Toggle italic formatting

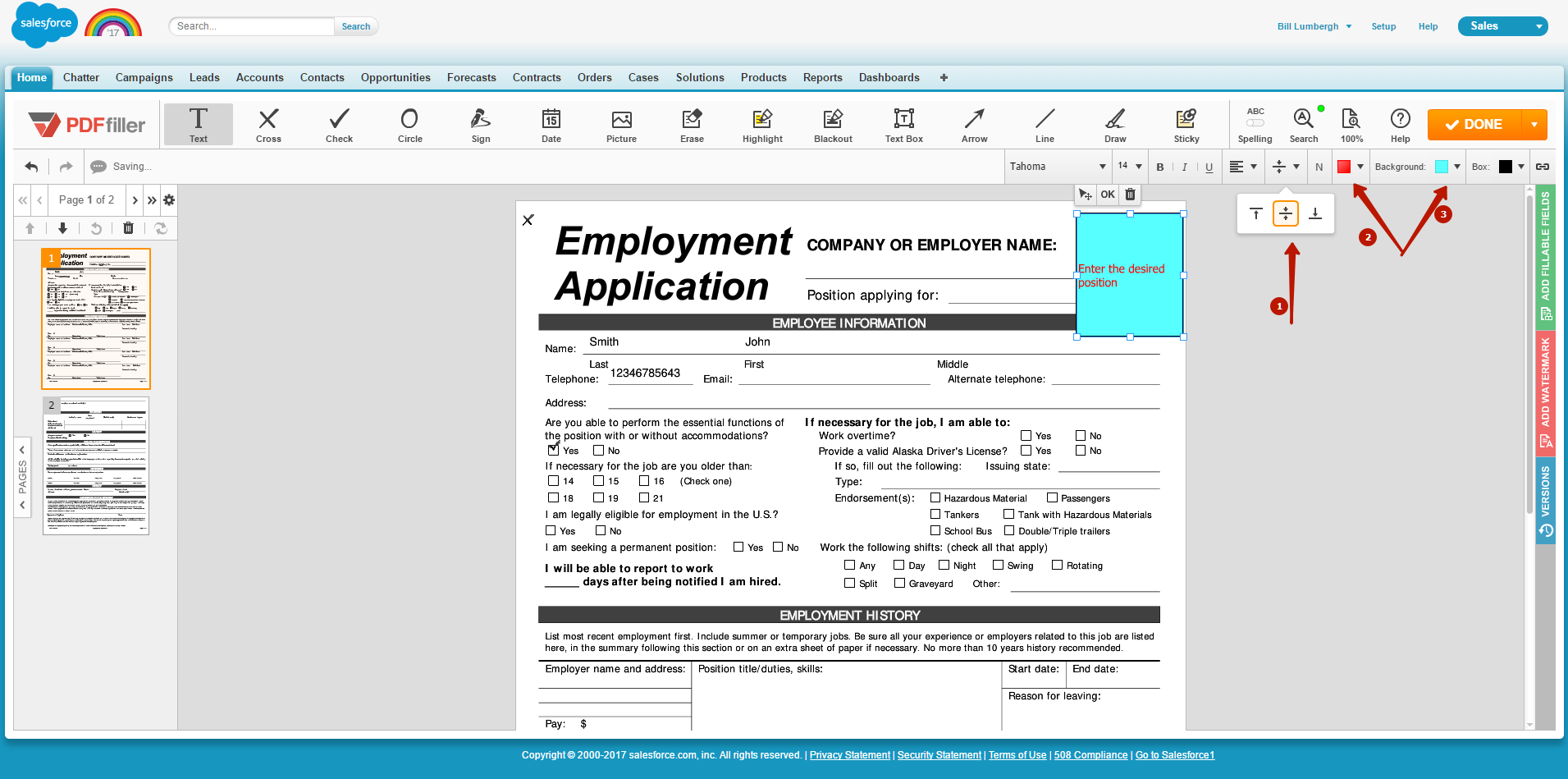tap(1184, 167)
